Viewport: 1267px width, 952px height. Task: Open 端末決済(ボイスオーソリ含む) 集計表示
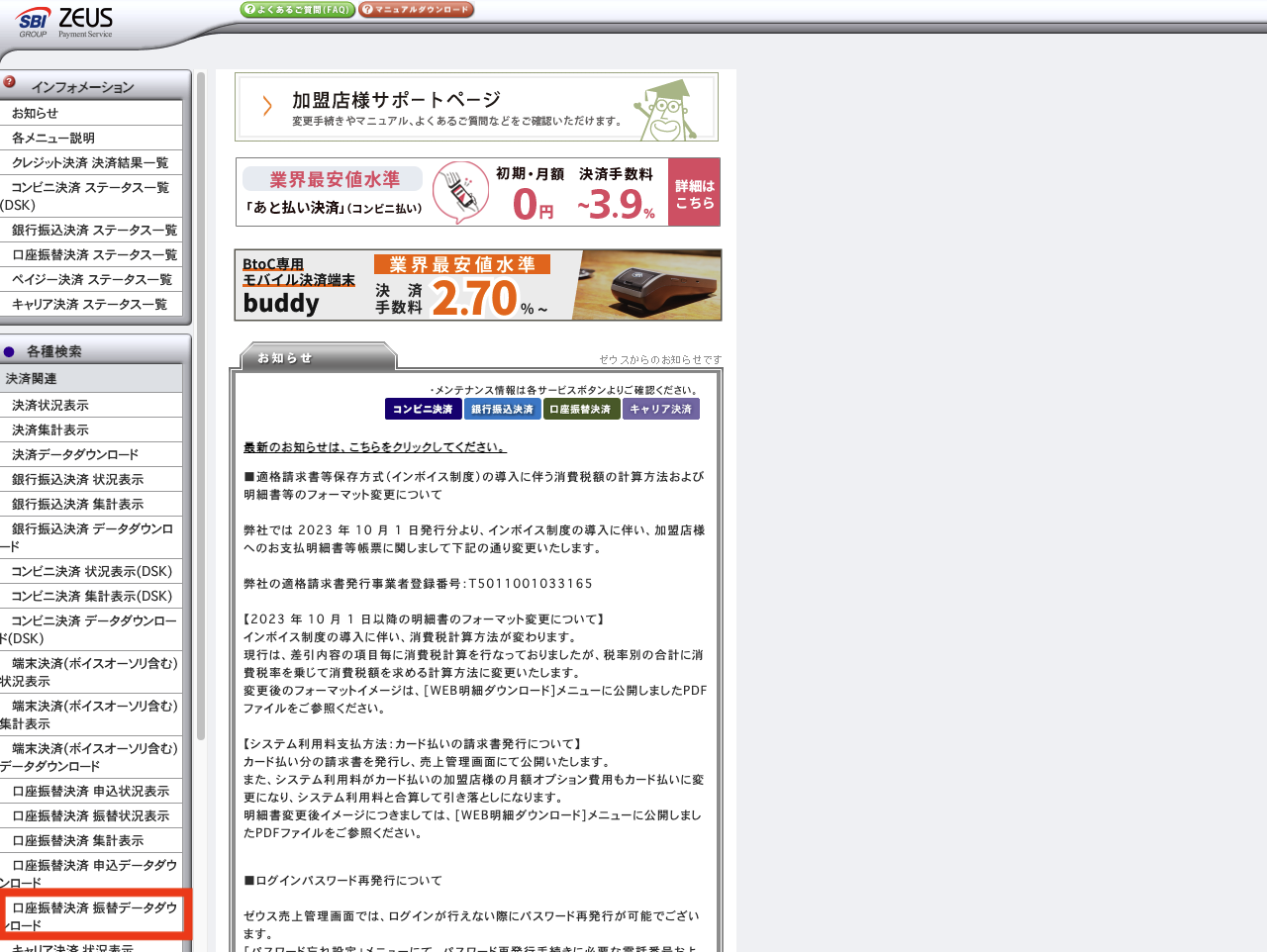pos(91,714)
